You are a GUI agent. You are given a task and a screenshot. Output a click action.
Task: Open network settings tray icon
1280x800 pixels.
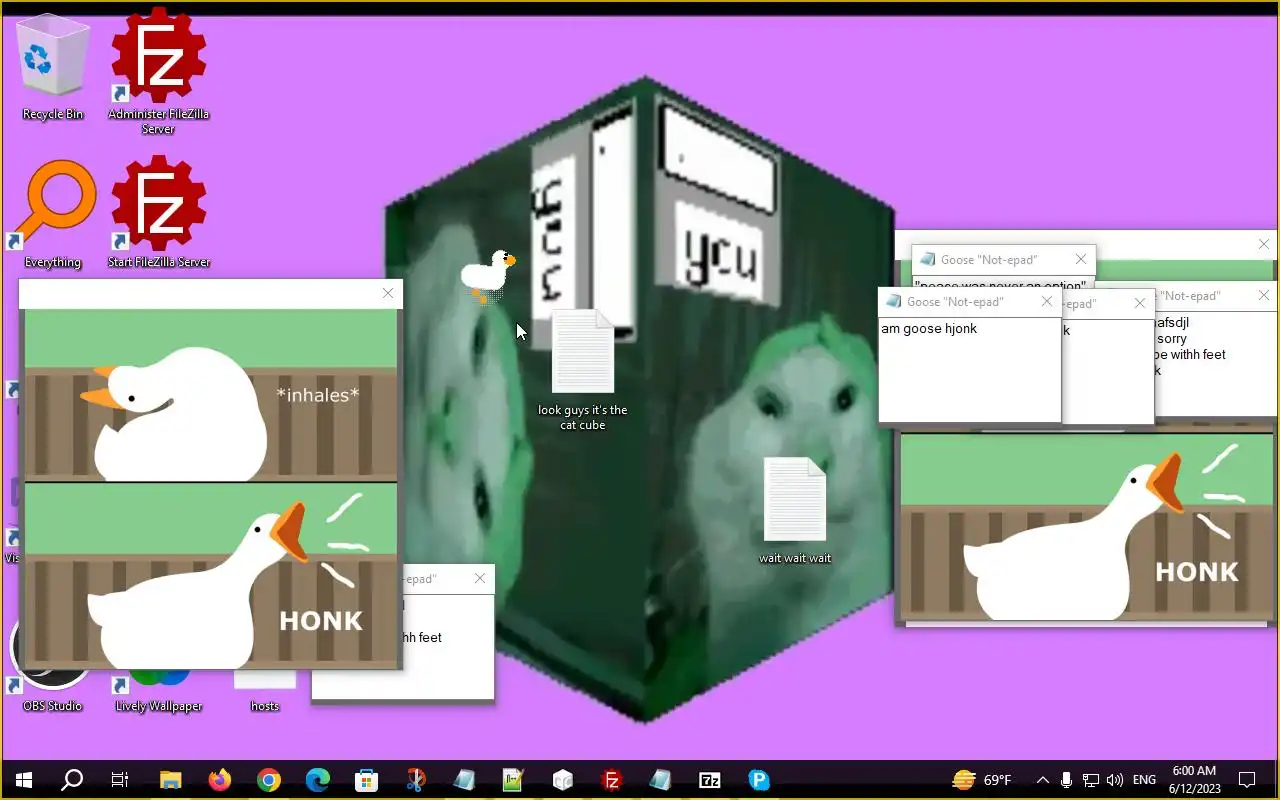[x=1091, y=780]
